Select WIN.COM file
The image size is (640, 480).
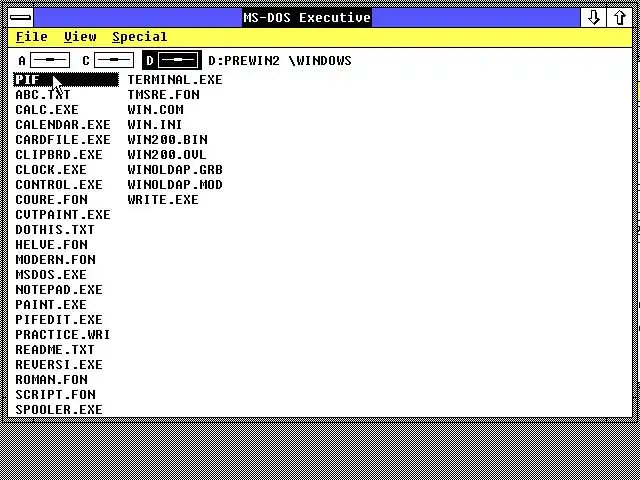(x=156, y=110)
